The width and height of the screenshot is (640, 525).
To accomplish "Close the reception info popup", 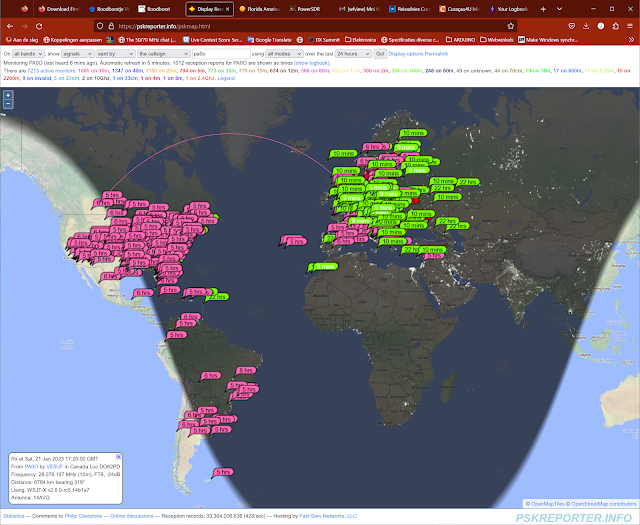I will pyautogui.click(x=118, y=456).
